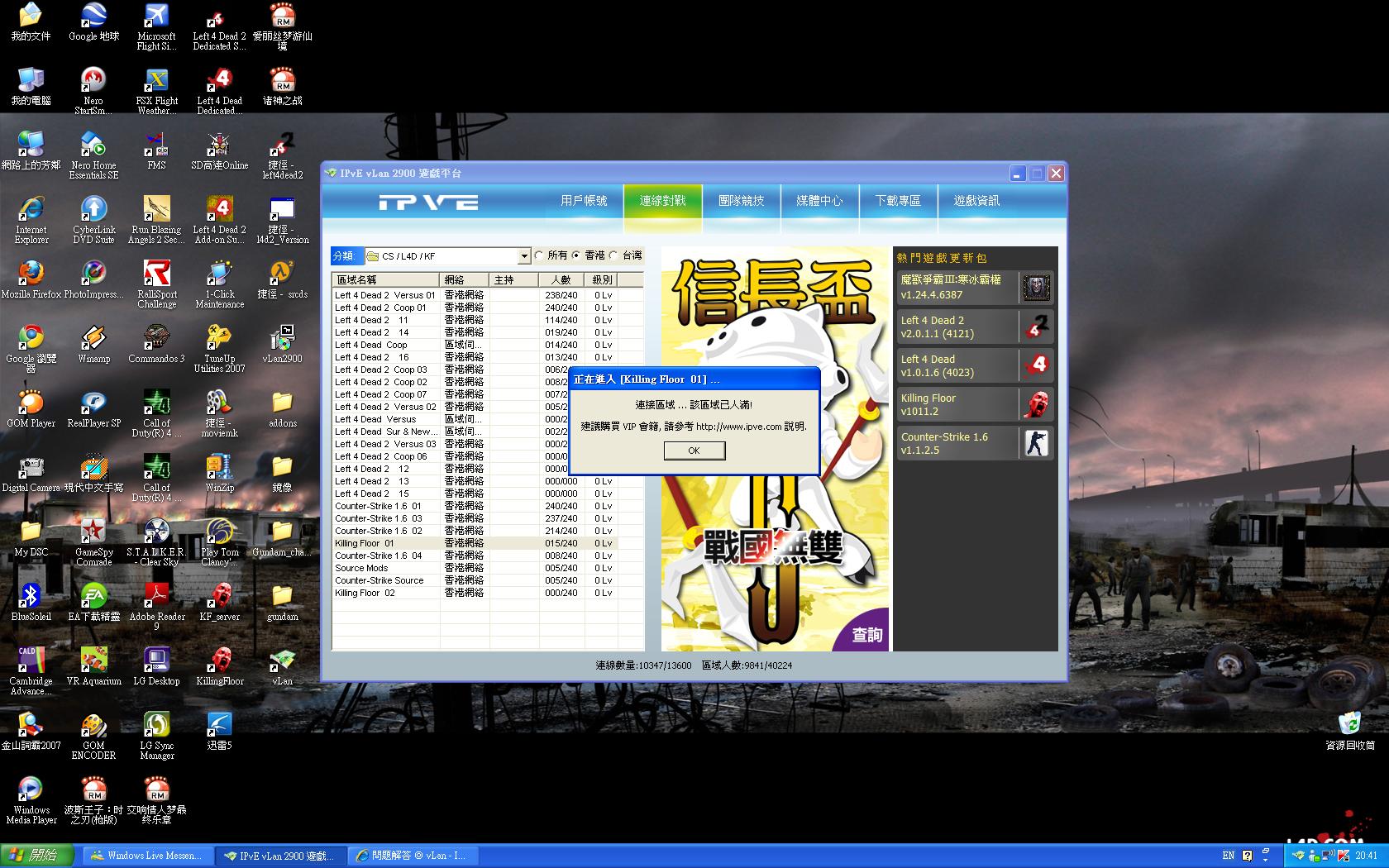Image resolution: width=1389 pixels, height=868 pixels.
Task: Click the Counter-Strike 1.6 update icon
Action: 1036,443
